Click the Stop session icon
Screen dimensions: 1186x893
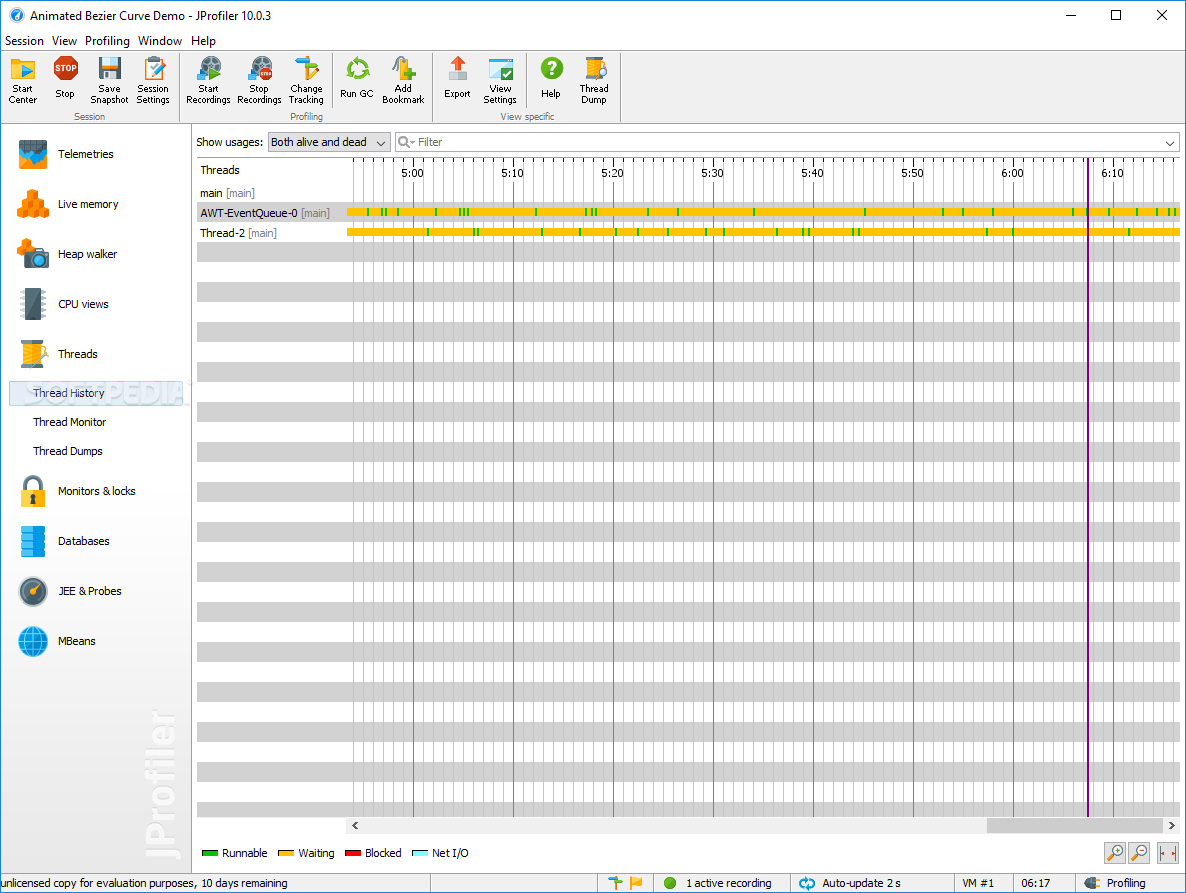[65, 79]
